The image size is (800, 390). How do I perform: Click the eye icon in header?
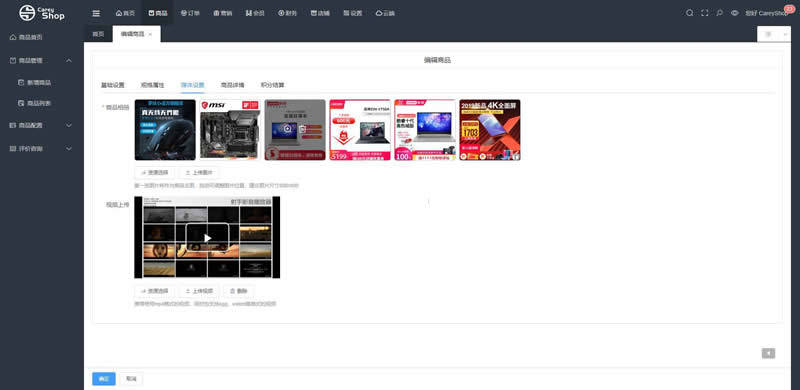click(735, 13)
